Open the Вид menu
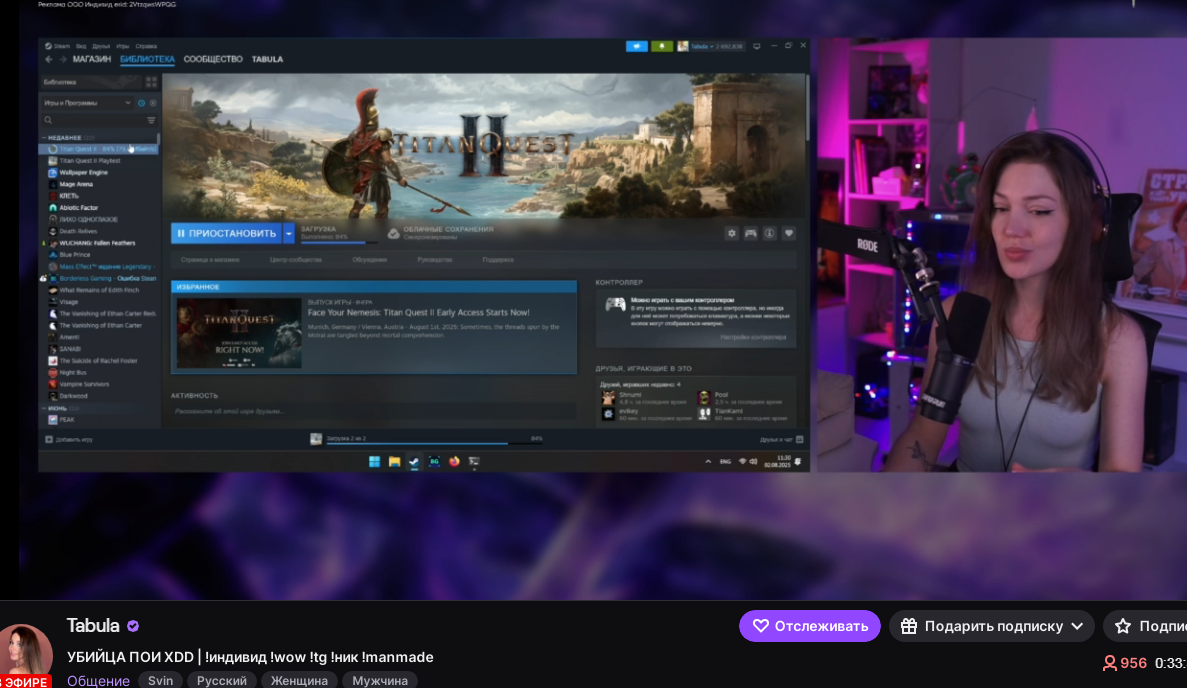This screenshot has height=688, width=1187. click(x=81, y=46)
